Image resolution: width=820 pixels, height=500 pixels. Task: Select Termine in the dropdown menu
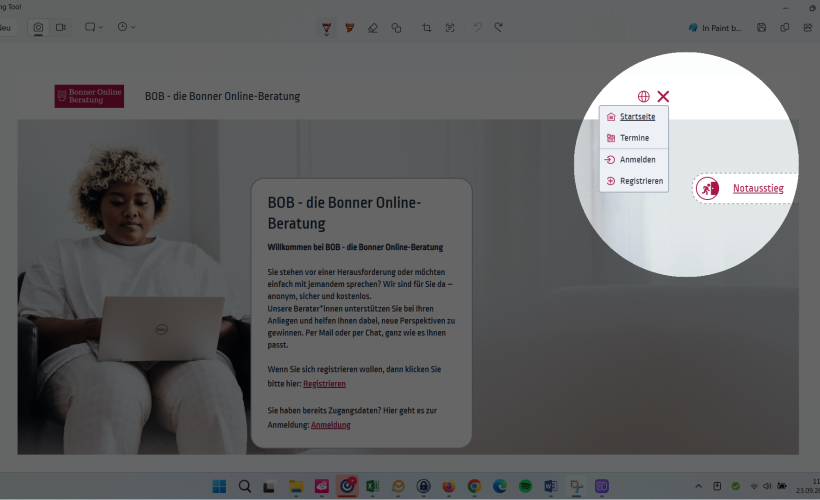(634, 138)
